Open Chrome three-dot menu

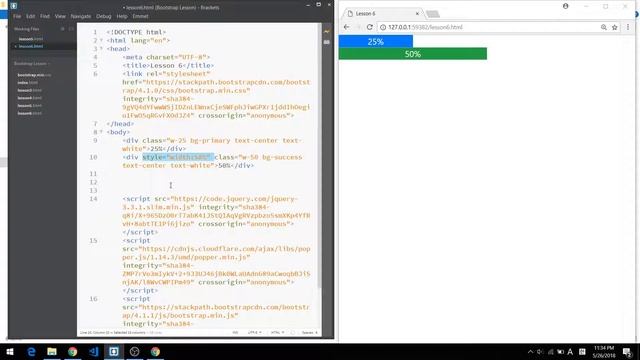[x=628, y=27]
